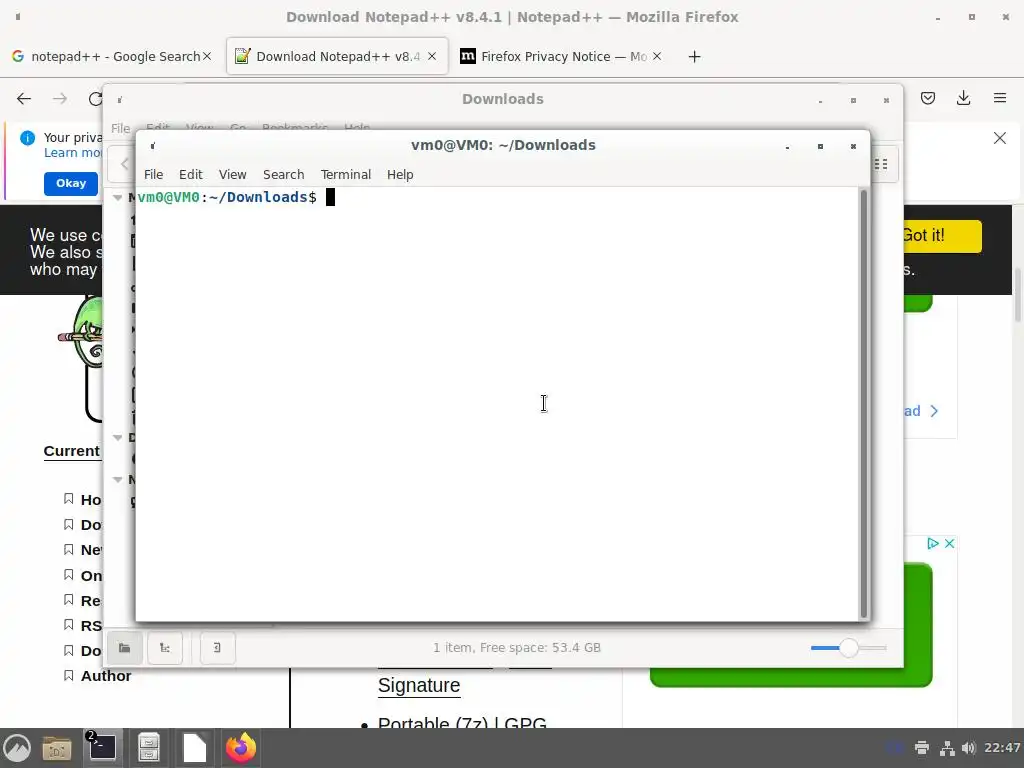Screen dimensions: 1024x768
Task: Open the Search menu in the terminal
Action: [283, 174]
